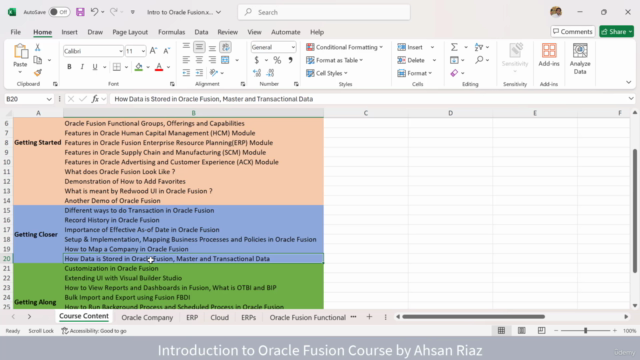
Task: Open the File menu
Action: 16,32
